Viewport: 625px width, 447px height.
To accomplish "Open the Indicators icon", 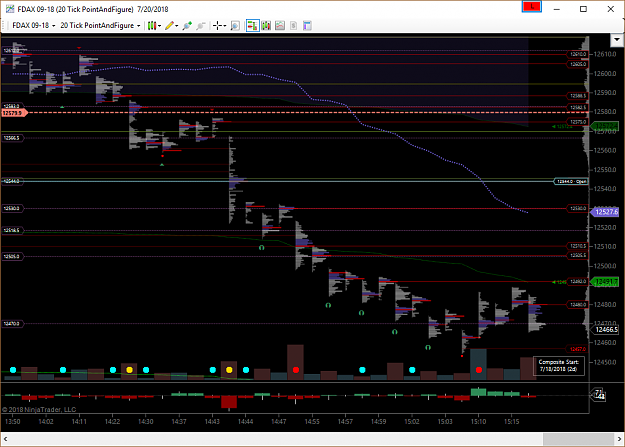I will (x=280, y=26).
